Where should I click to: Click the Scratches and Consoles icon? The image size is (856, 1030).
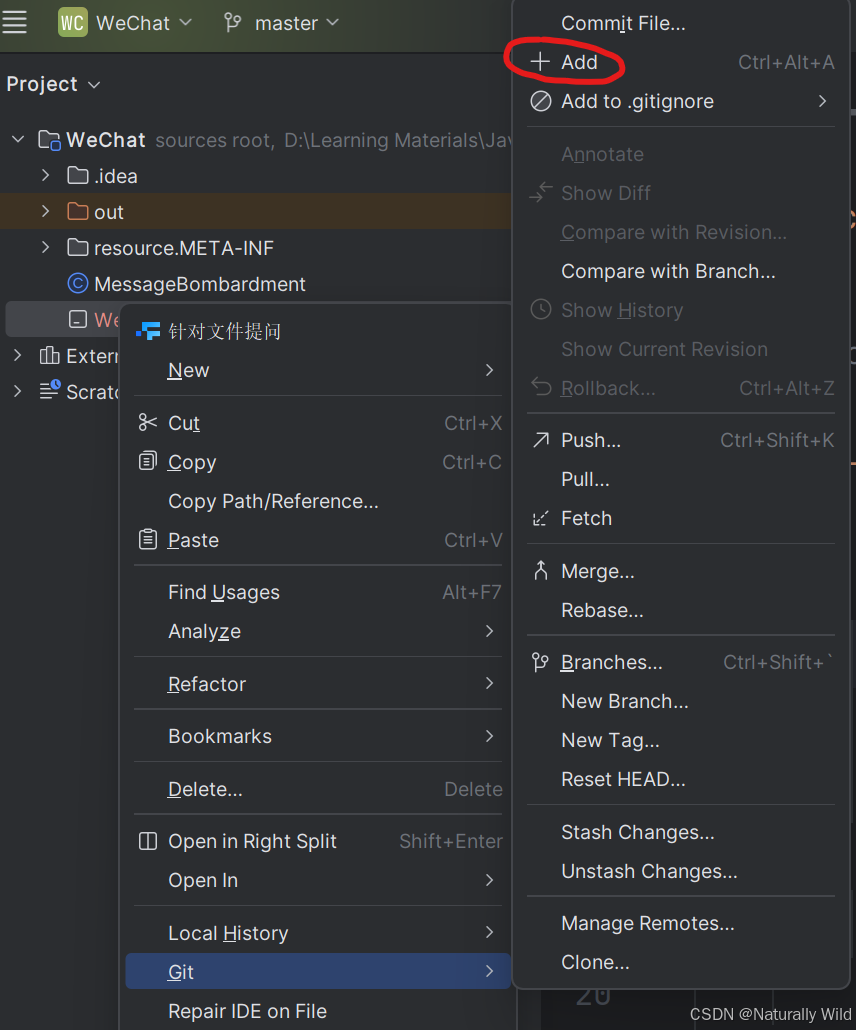coord(50,390)
